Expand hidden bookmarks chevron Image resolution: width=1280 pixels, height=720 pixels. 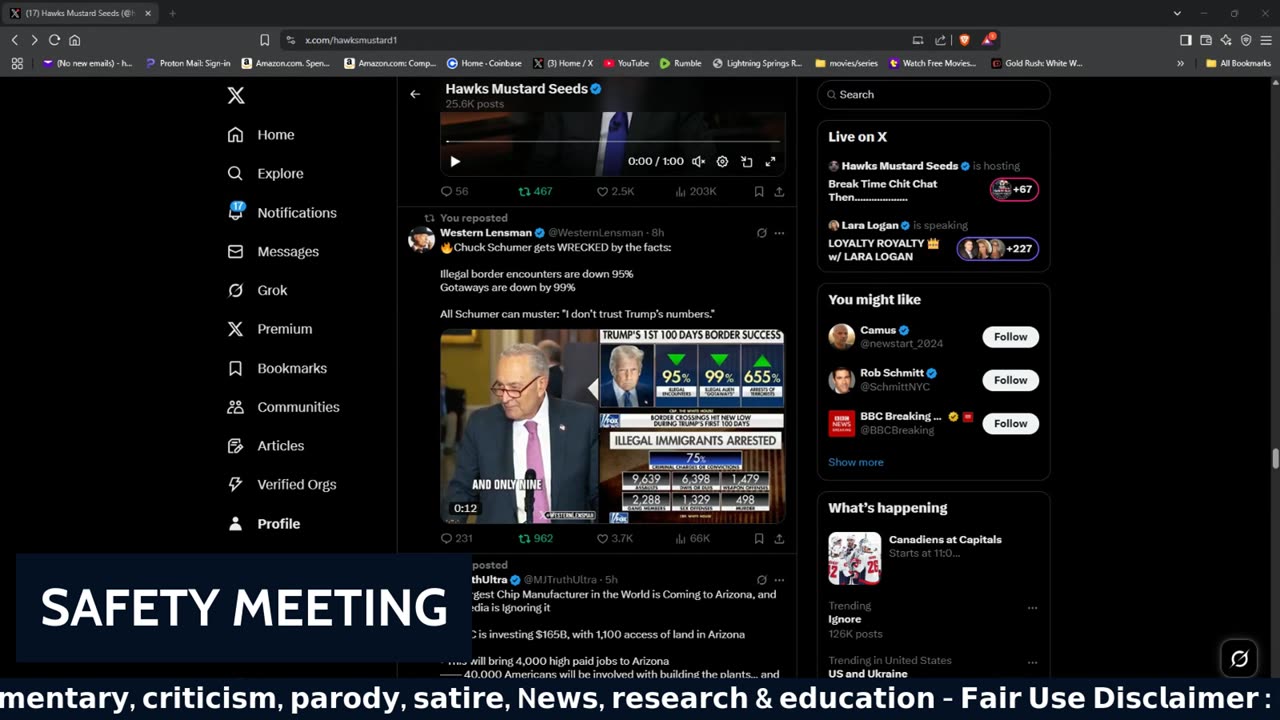click(1180, 63)
